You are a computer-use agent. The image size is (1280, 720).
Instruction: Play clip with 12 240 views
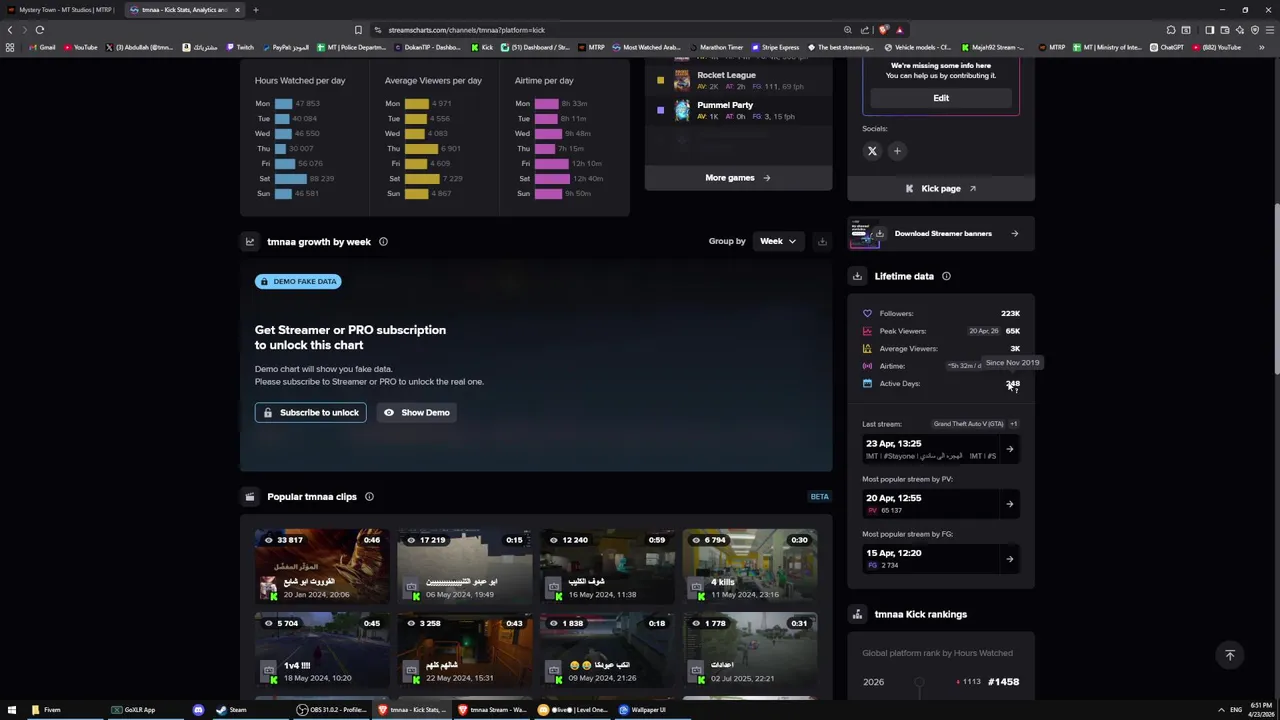[607, 567]
